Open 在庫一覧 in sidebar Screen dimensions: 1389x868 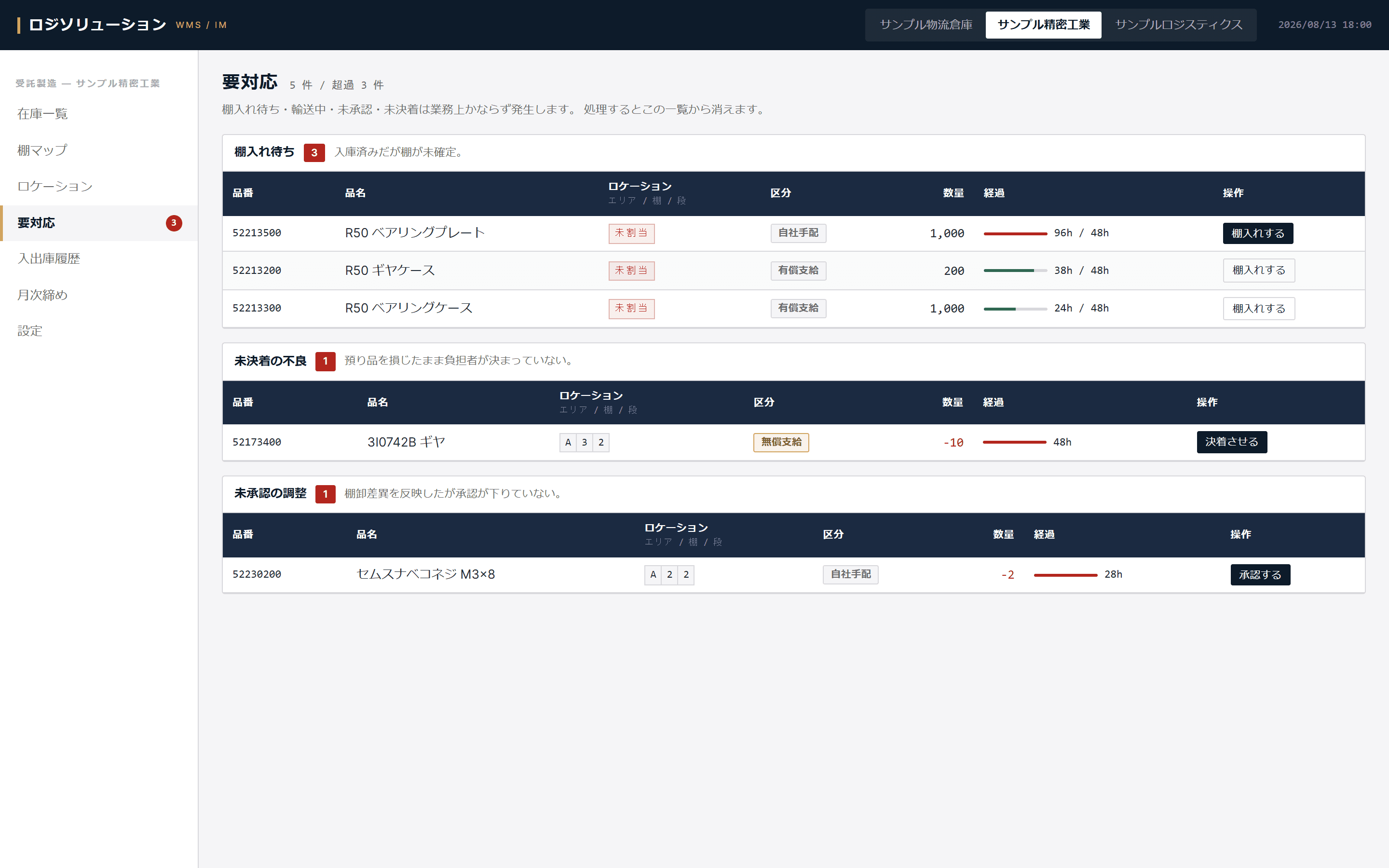pos(99,114)
